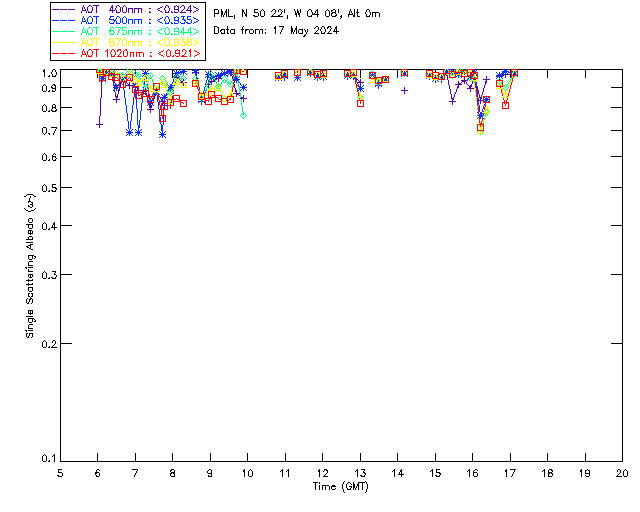Click the x-axis label 7

coord(135,473)
